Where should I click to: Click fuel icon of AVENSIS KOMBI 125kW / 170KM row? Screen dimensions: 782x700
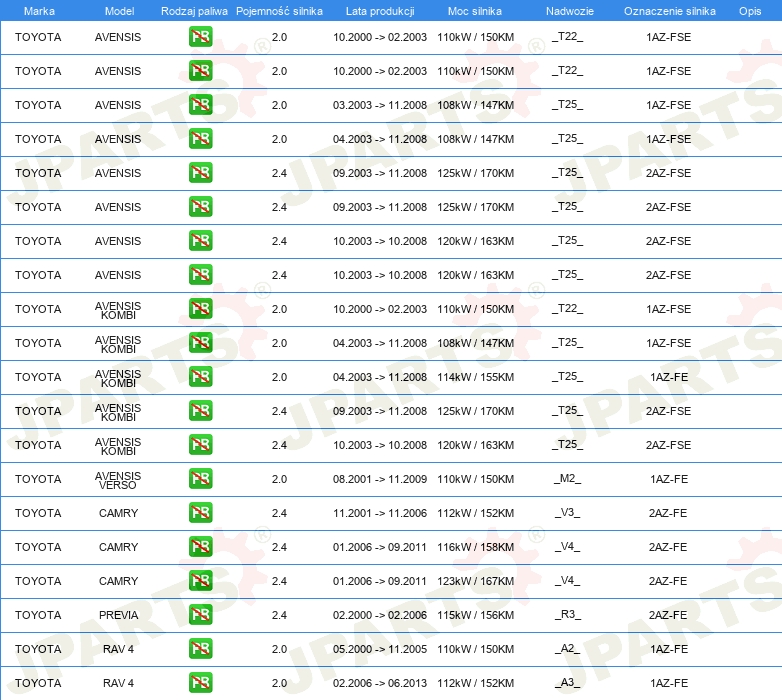[x=200, y=410]
